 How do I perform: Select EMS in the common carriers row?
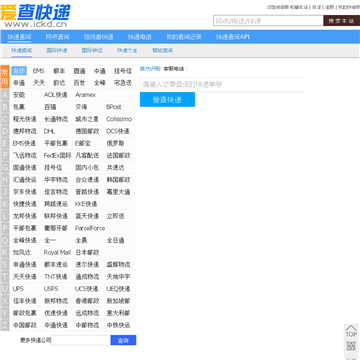38,71
